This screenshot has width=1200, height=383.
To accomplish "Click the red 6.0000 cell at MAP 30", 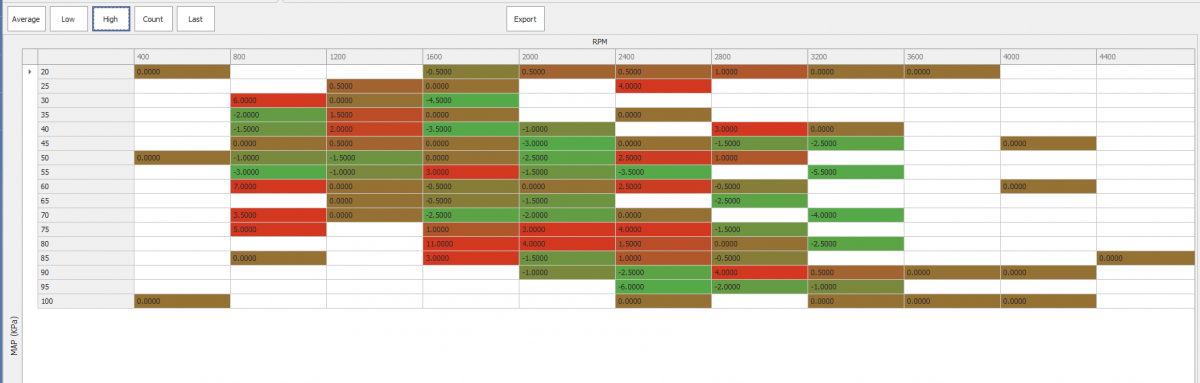I will coord(279,101).
